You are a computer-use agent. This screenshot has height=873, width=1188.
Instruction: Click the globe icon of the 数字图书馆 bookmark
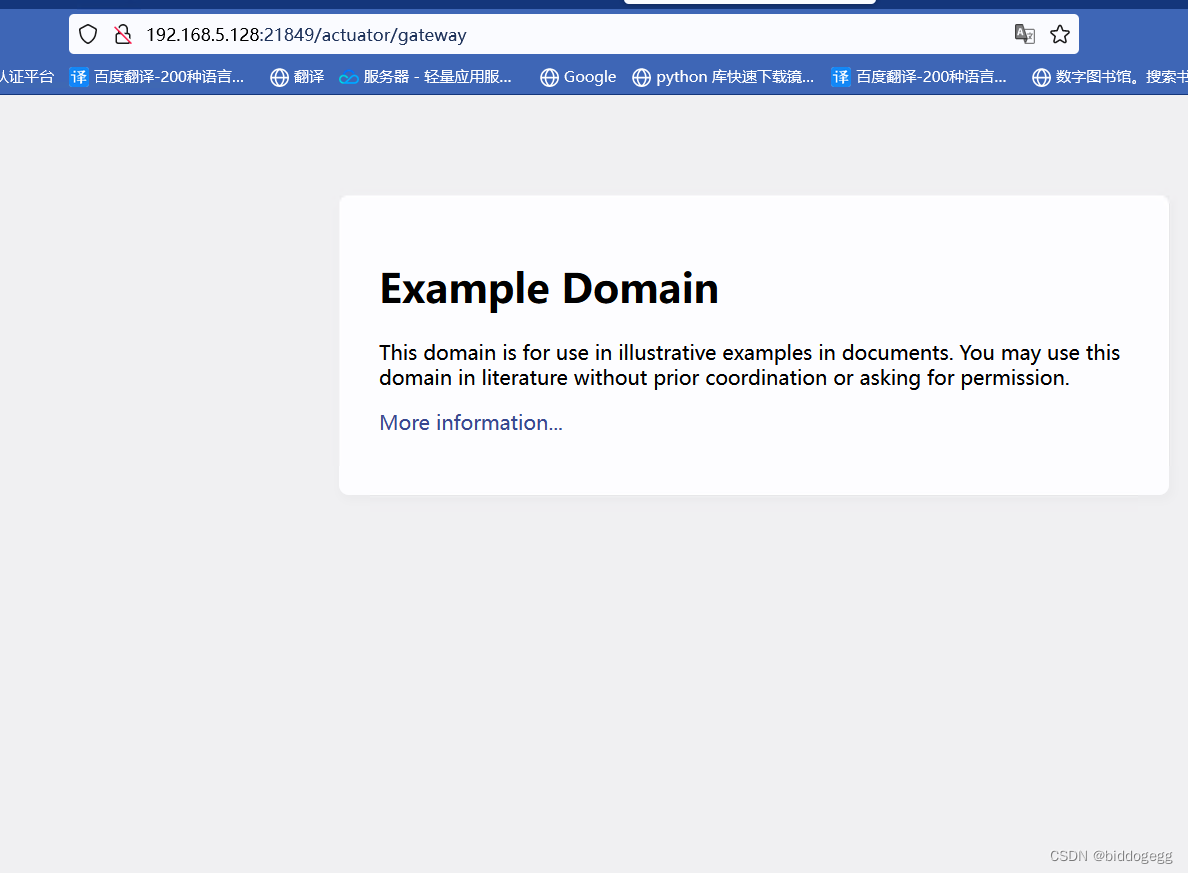(1041, 77)
